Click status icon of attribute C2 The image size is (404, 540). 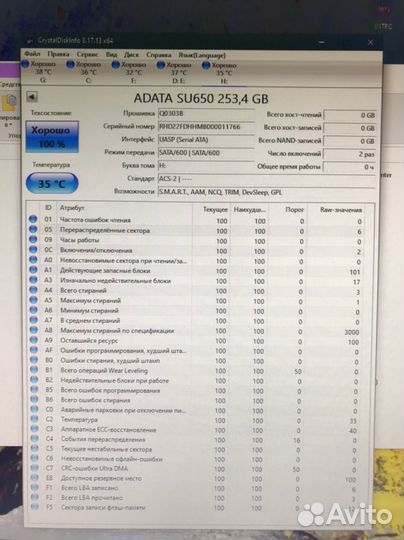34,419
